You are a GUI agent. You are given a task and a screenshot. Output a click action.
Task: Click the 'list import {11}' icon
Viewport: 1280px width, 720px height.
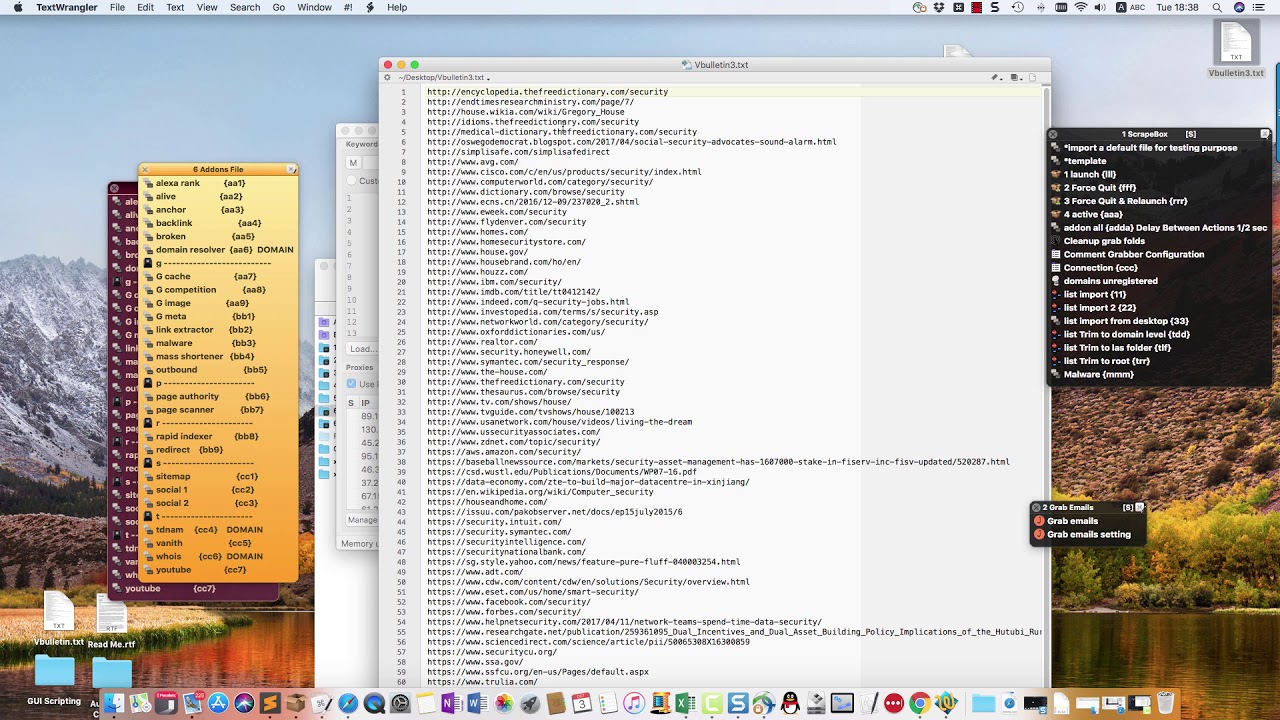click(1055, 294)
